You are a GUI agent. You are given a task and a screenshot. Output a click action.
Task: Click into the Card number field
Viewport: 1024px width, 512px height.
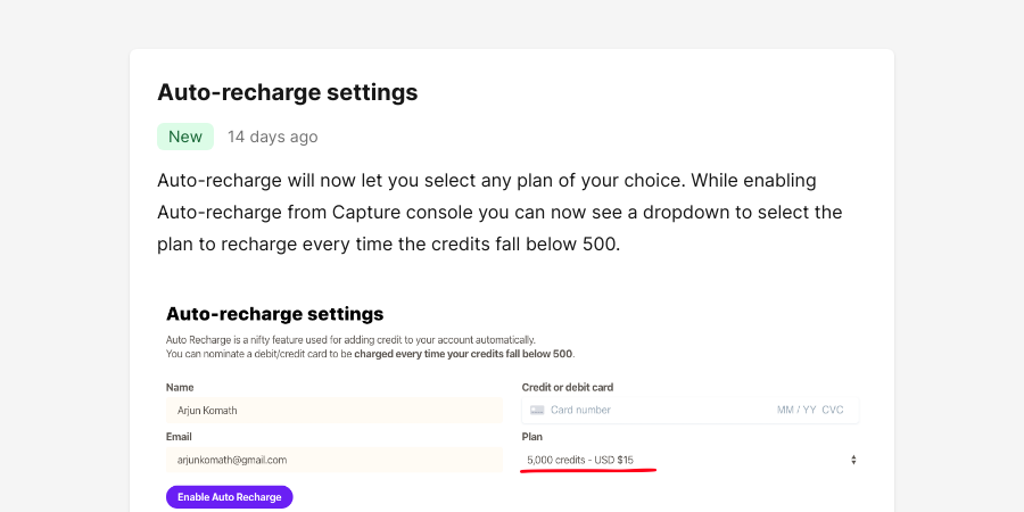coord(650,410)
